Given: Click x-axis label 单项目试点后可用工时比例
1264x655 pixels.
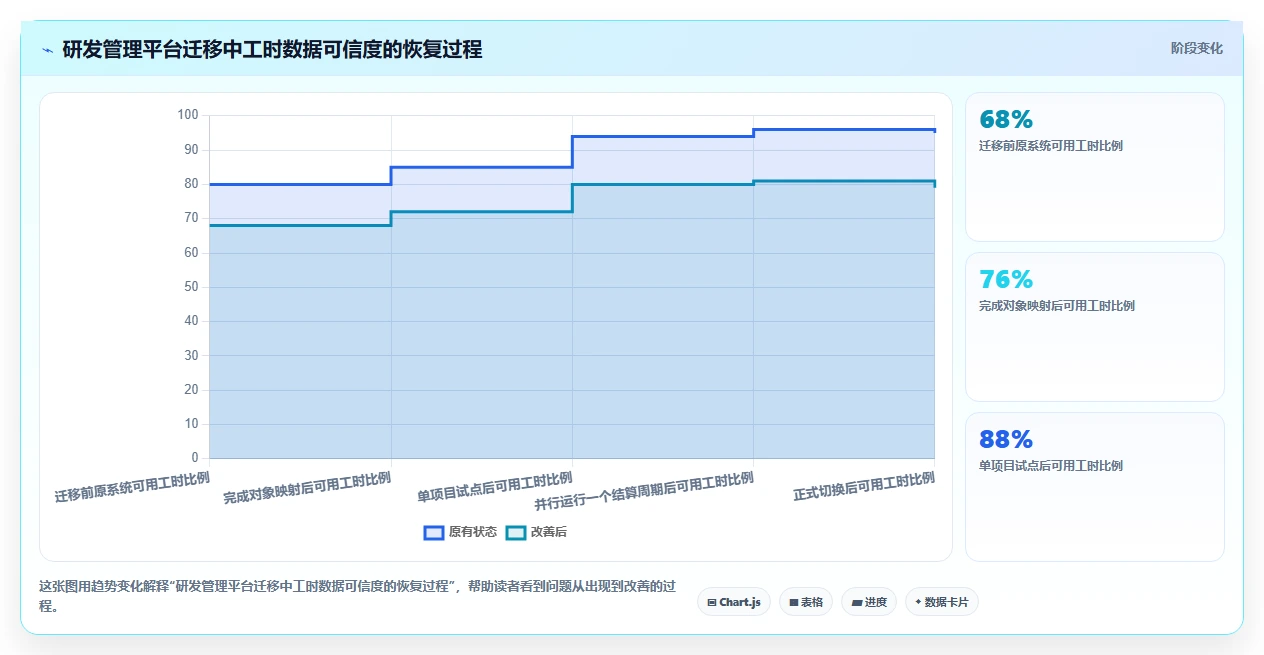Looking at the screenshot, I should [495, 487].
